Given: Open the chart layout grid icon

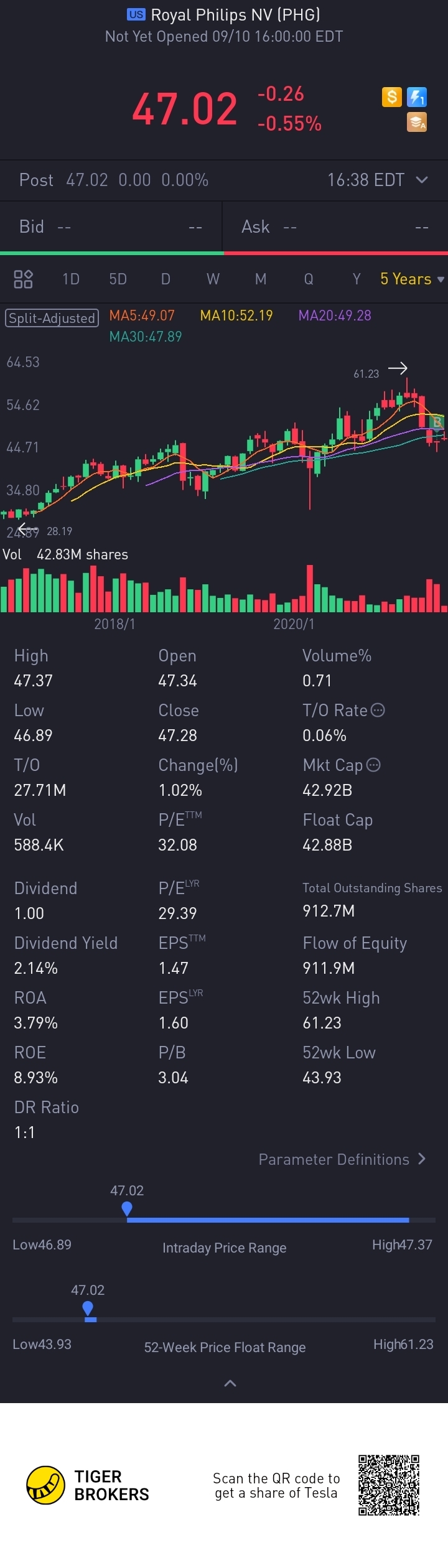Looking at the screenshot, I should 23,279.
